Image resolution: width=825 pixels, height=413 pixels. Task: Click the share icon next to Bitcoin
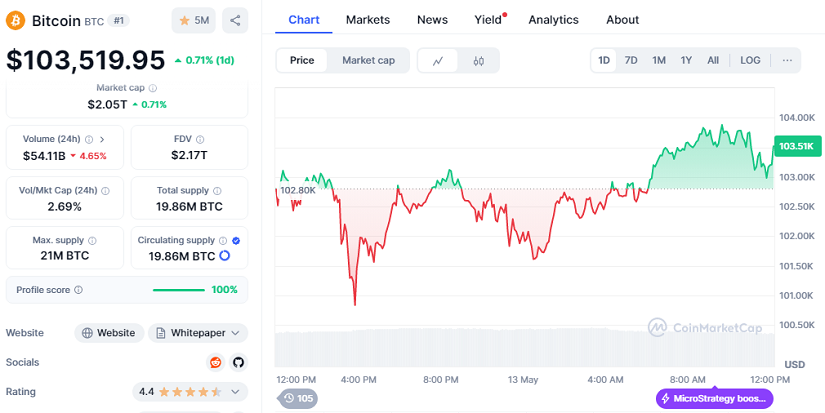(235, 20)
